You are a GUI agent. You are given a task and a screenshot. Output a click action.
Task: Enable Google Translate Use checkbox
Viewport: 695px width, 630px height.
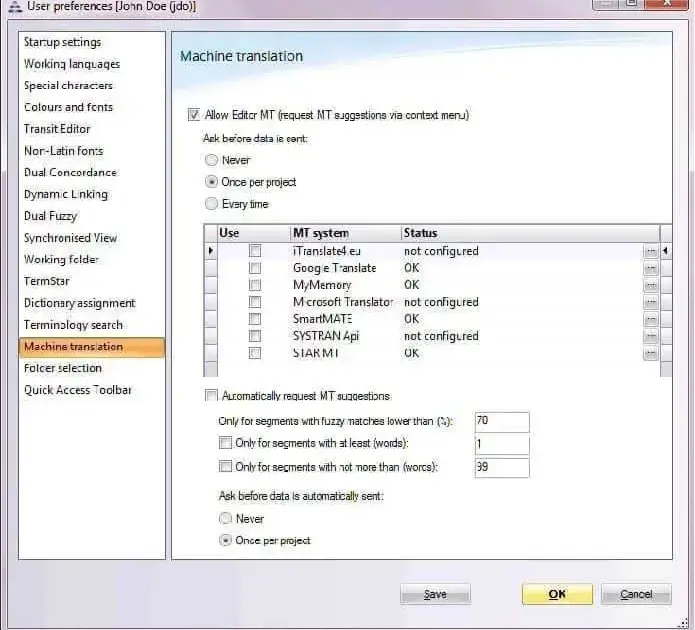[x=255, y=268]
